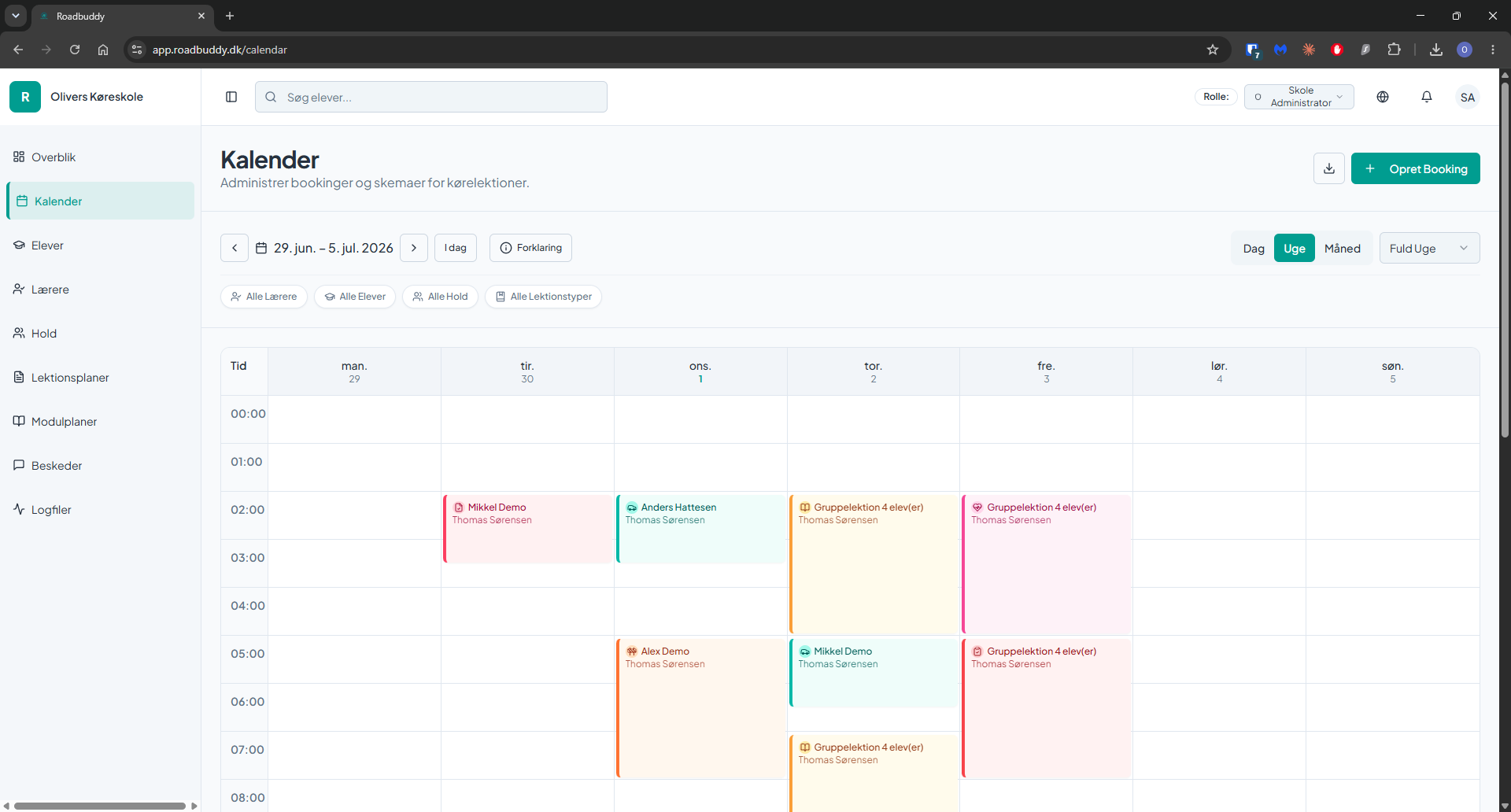Open Alle Lærere filter

coord(264,297)
